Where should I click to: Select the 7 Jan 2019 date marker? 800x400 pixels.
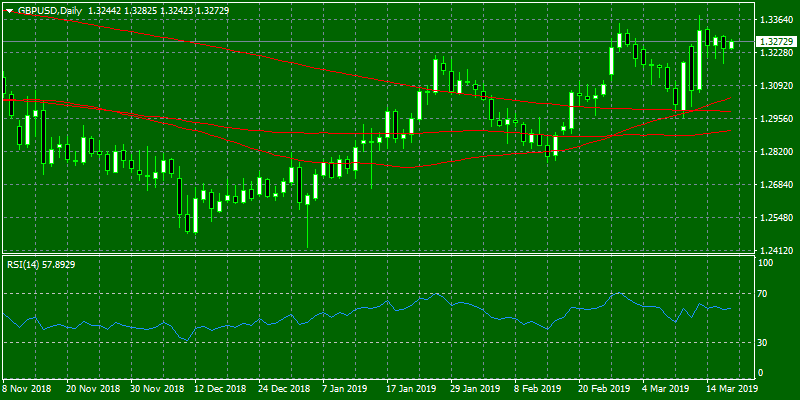pos(343,388)
